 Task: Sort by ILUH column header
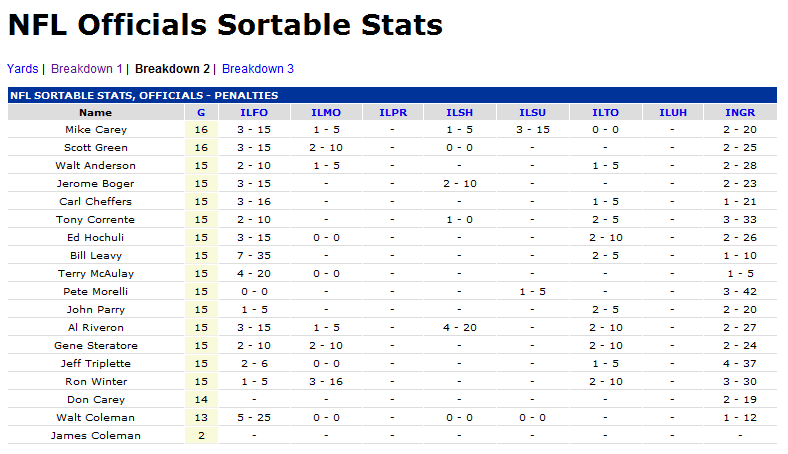coord(673,112)
